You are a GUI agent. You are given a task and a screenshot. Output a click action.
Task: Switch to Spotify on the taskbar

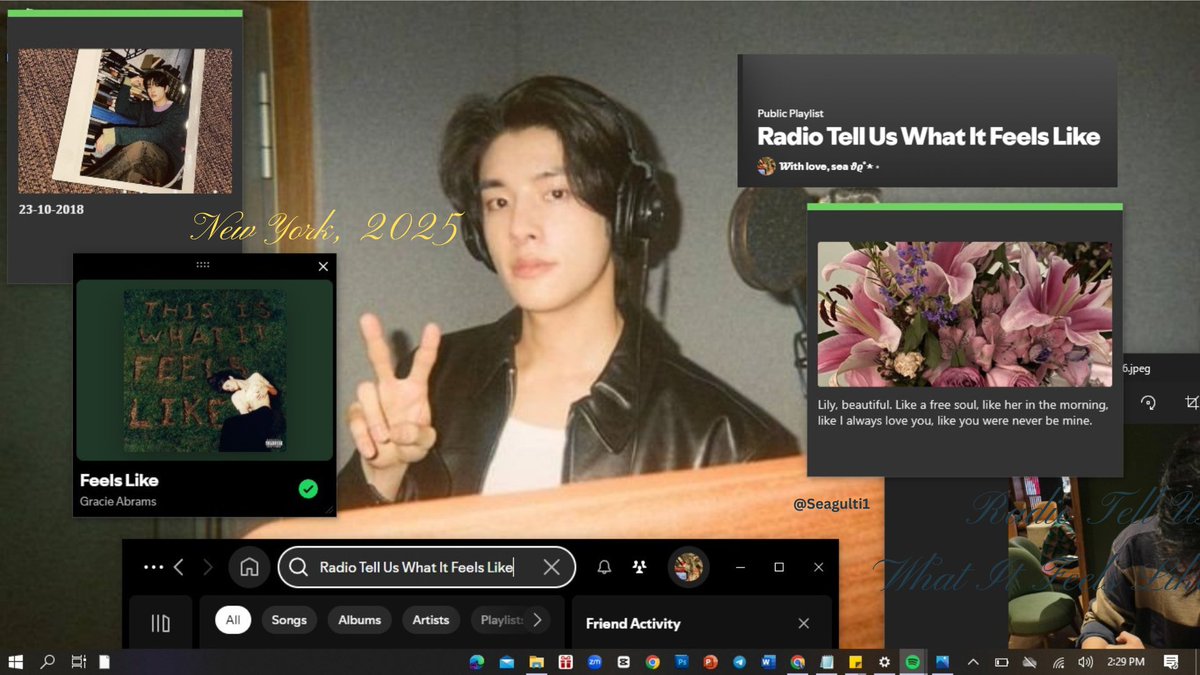tap(913, 662)
